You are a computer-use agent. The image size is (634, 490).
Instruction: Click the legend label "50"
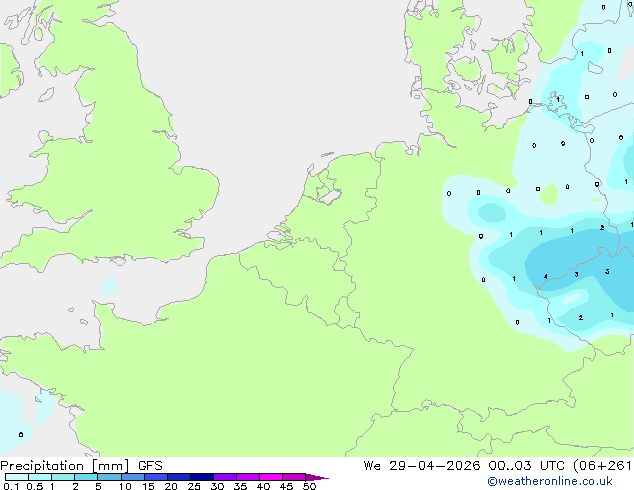[x=309, y=486]
